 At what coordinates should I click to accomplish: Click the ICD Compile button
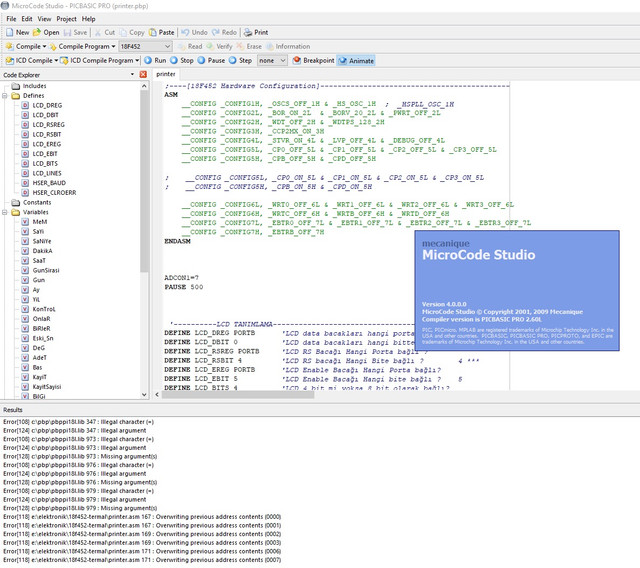pos(29,60)
